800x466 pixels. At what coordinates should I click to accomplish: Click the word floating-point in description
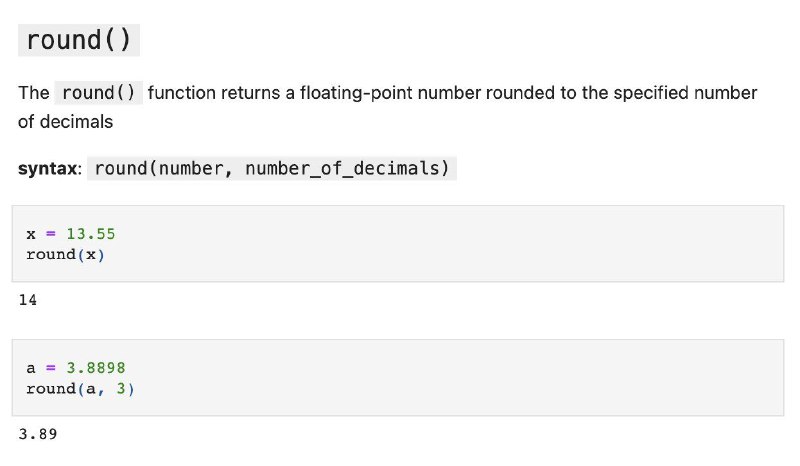[x=356, y=93]
